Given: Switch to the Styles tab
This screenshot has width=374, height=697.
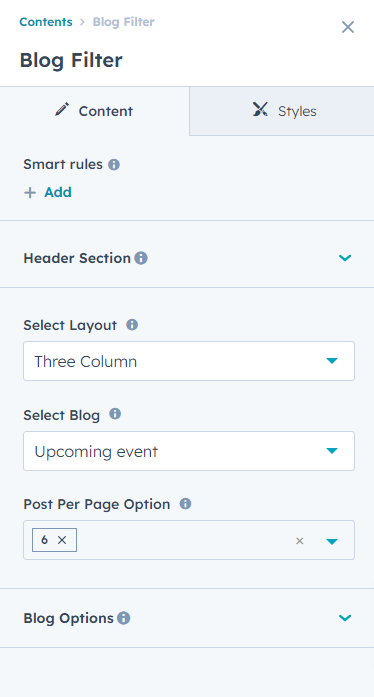Looking at the screenshot, I should point(282,111).
